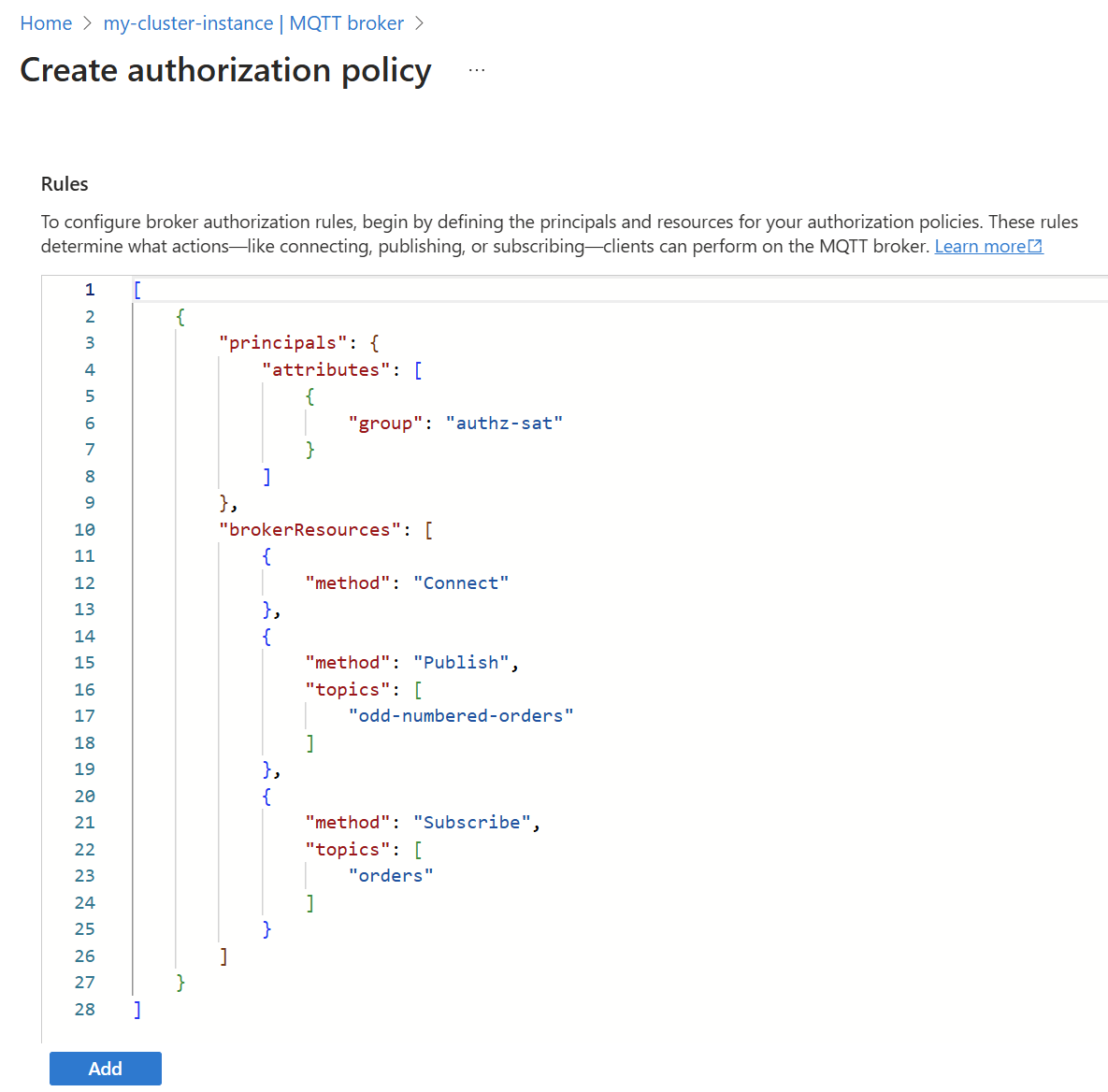This screenshot has width=1108, height=1092.
Task: Click the "Publish" method value on line 15
Action: tap(461, 662)
